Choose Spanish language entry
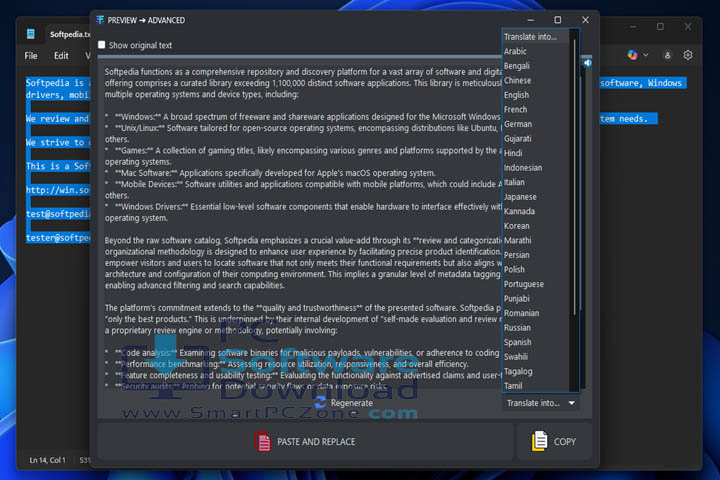 pos(517,342)
